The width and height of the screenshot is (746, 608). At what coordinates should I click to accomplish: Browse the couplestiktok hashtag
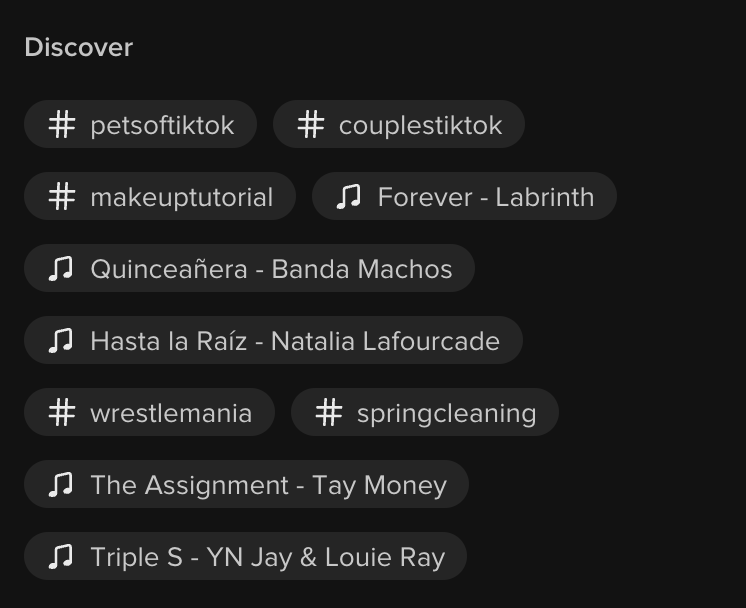[x=420, y=125]
